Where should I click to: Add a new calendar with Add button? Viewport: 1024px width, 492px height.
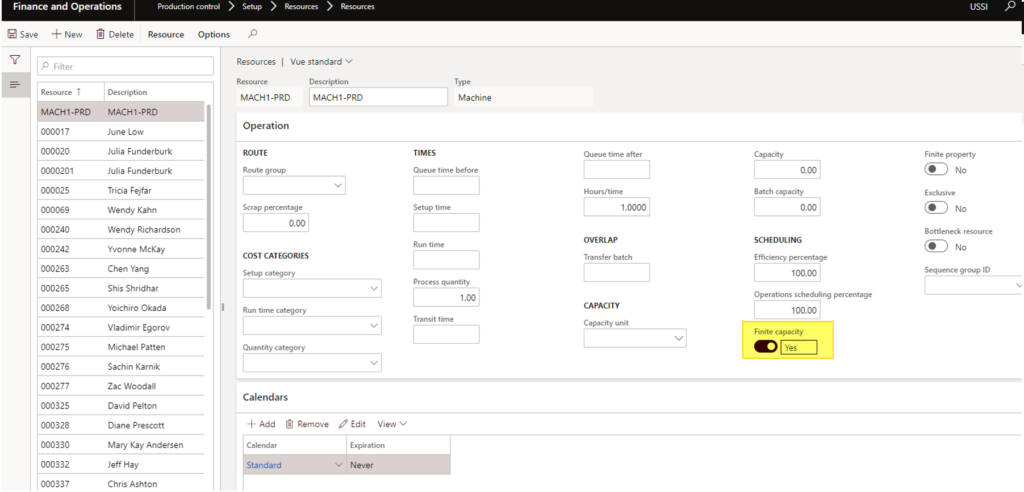tap(261, 424)
